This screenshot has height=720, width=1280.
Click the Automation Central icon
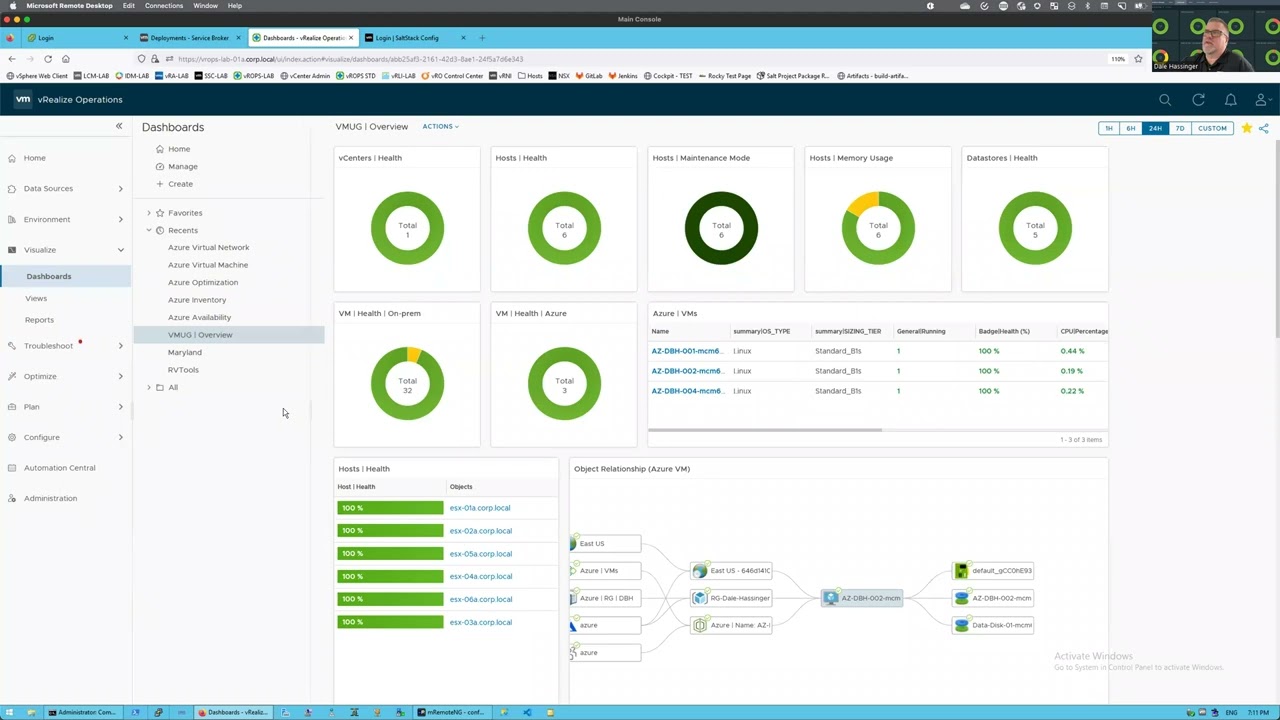tap(11, 468)
